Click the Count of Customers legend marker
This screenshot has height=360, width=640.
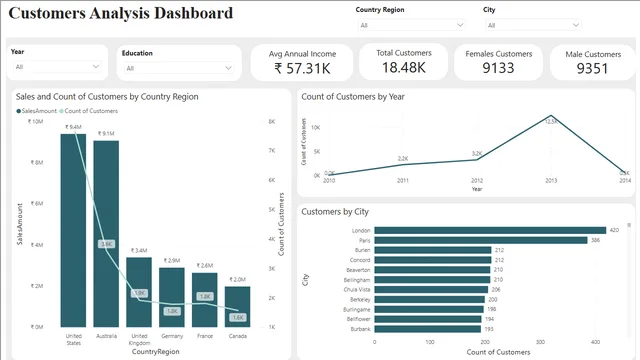[62, 111]
